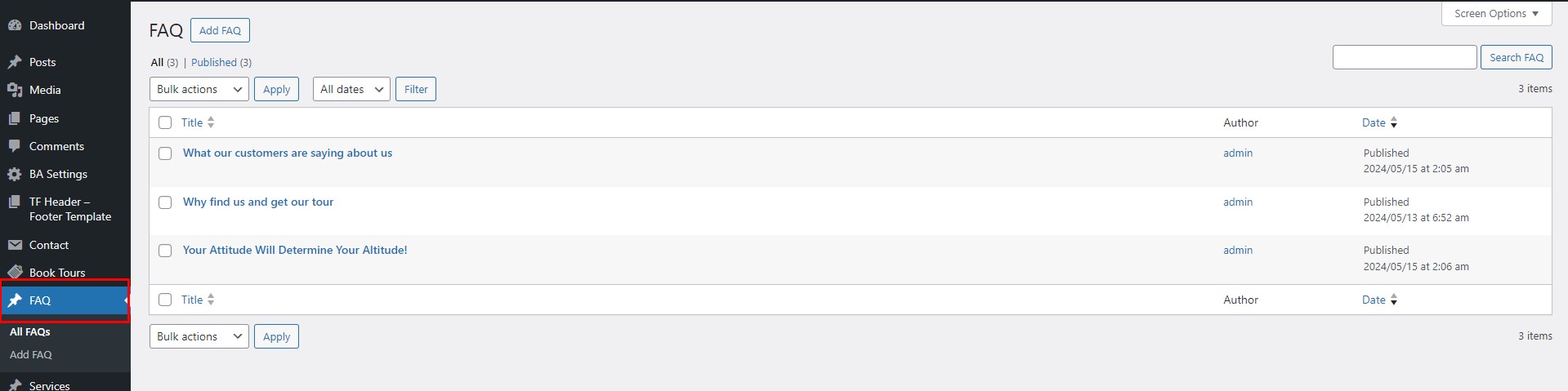Screen dimensions: 1568x391
Task: Click the Book Tours ticket icon
Action: (15, 272)
